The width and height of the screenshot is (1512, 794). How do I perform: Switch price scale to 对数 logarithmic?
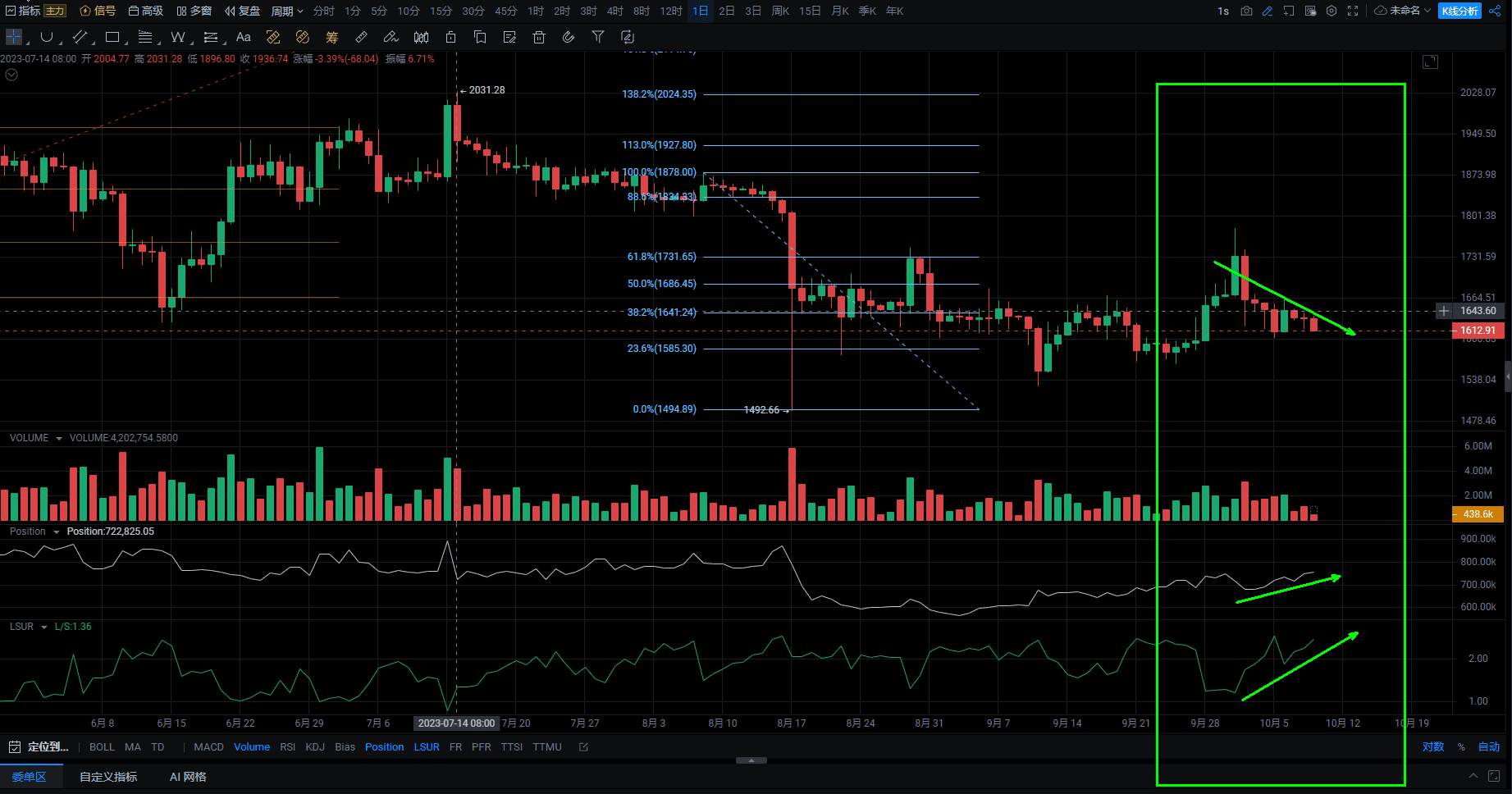pos(1433,747)
